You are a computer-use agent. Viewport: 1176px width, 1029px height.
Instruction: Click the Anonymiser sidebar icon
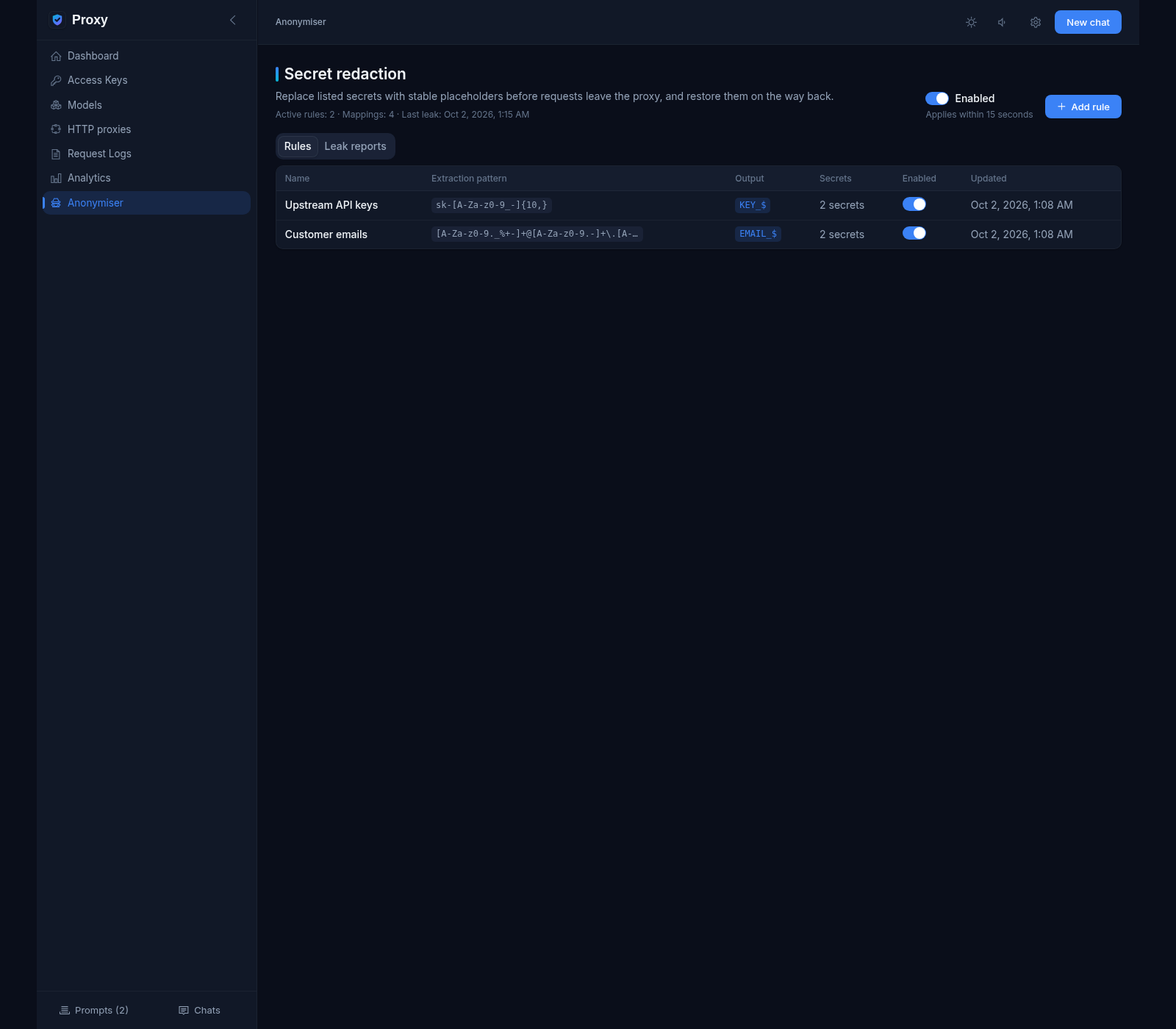(x=56, y=203)
